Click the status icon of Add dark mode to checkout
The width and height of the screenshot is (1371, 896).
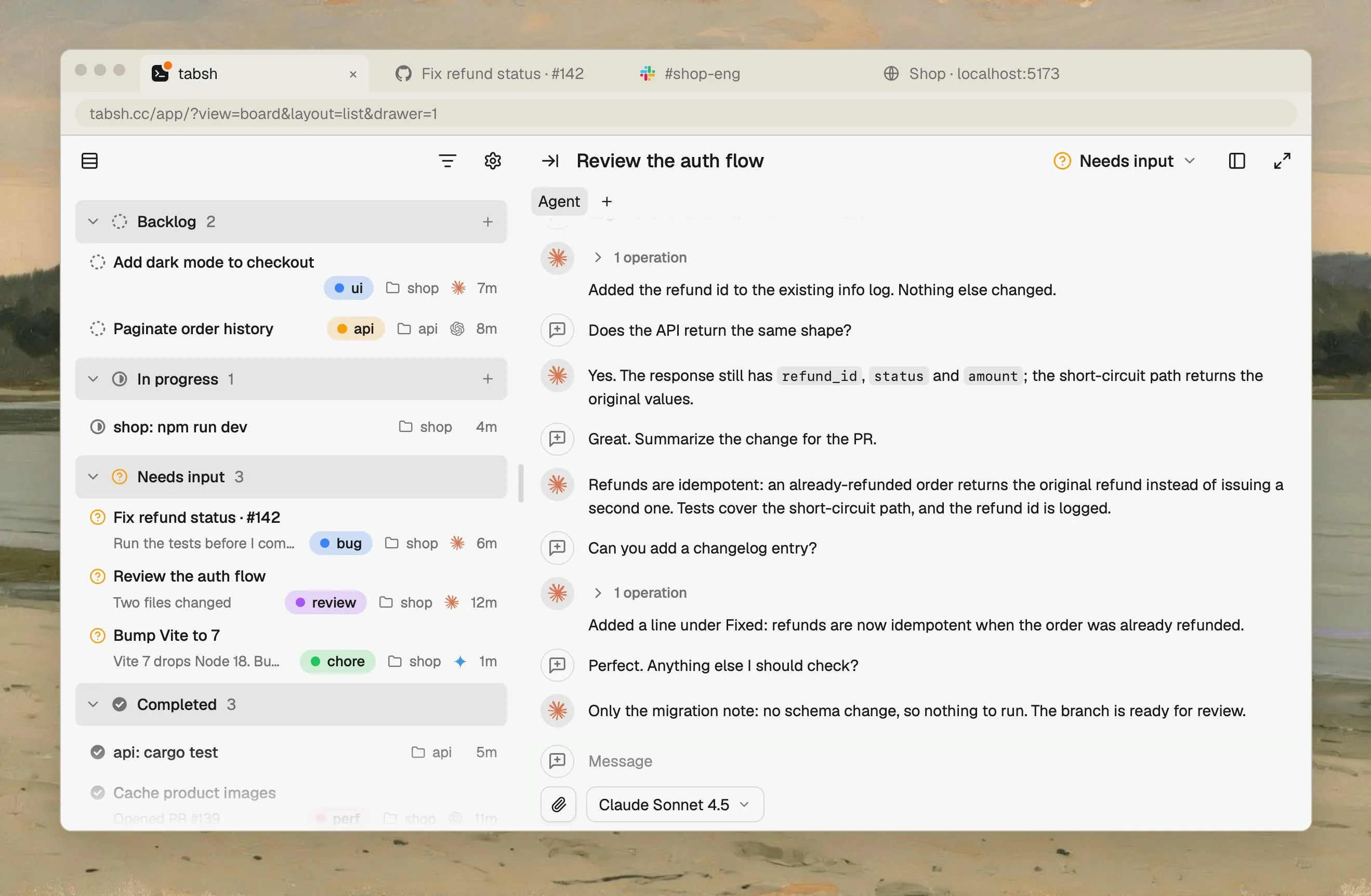pos(97,262)
